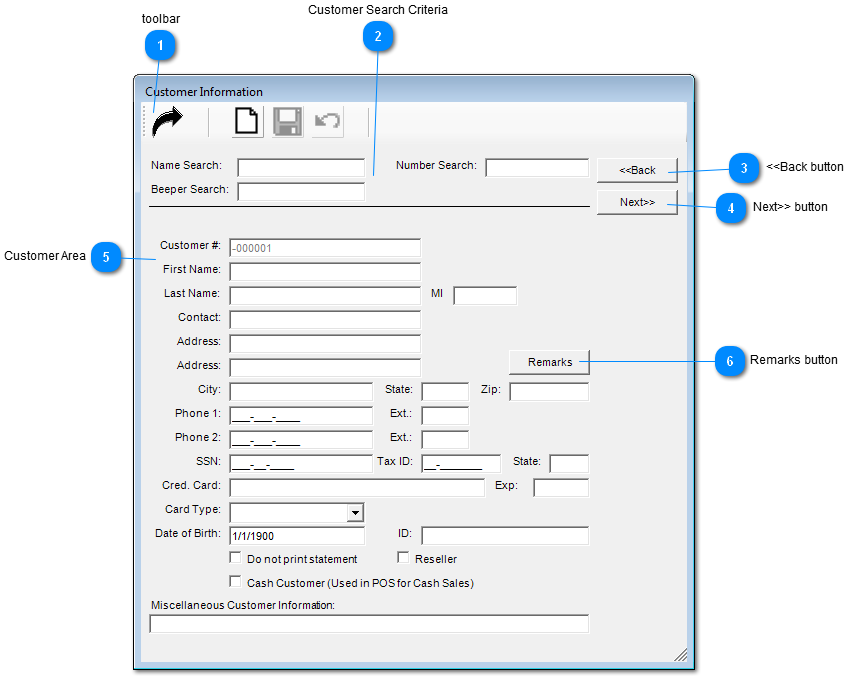Focus the Name Search field
This screenshot has height=683, width=850.
pos(301,167)
